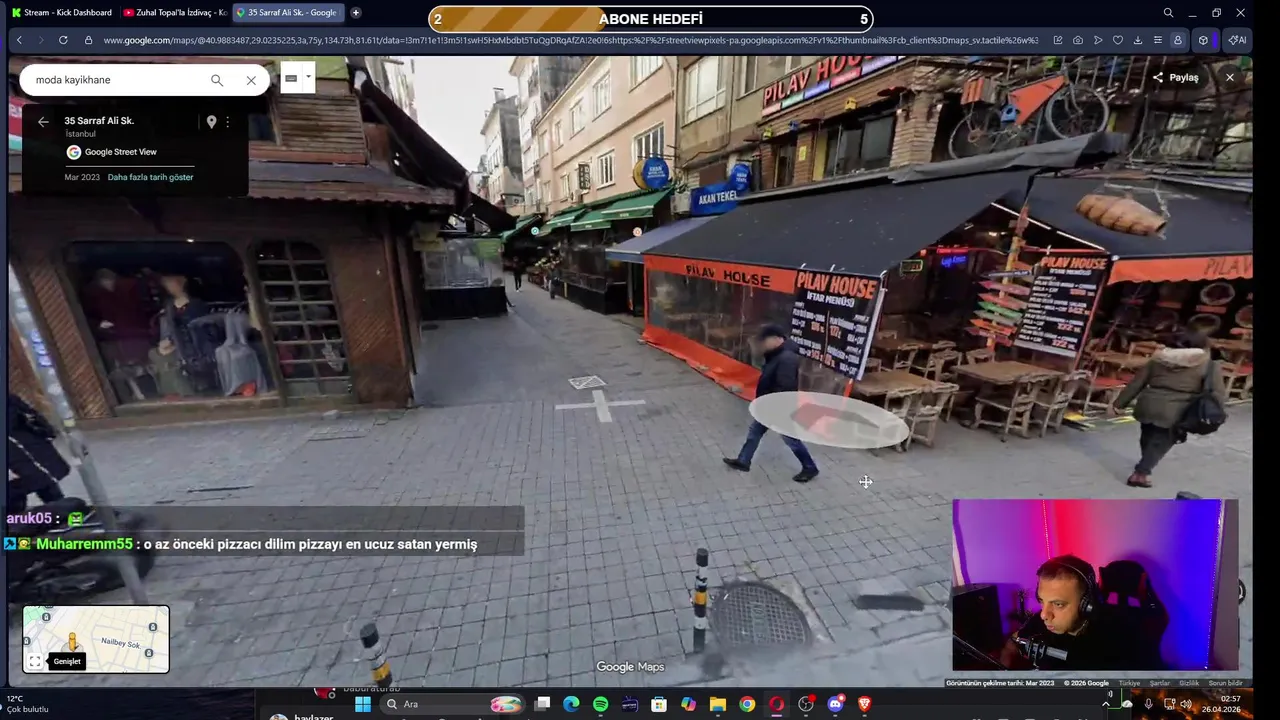Click the minimap thumbnail

point(96,639)
